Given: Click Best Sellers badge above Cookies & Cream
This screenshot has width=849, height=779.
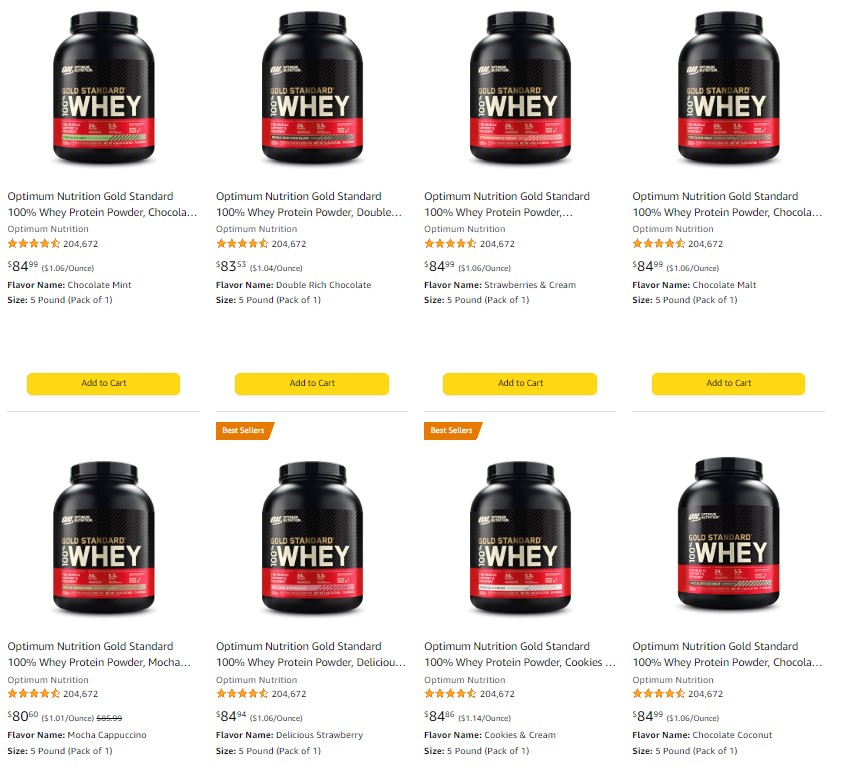Looking at the screenshot, I should click(452, 430).
